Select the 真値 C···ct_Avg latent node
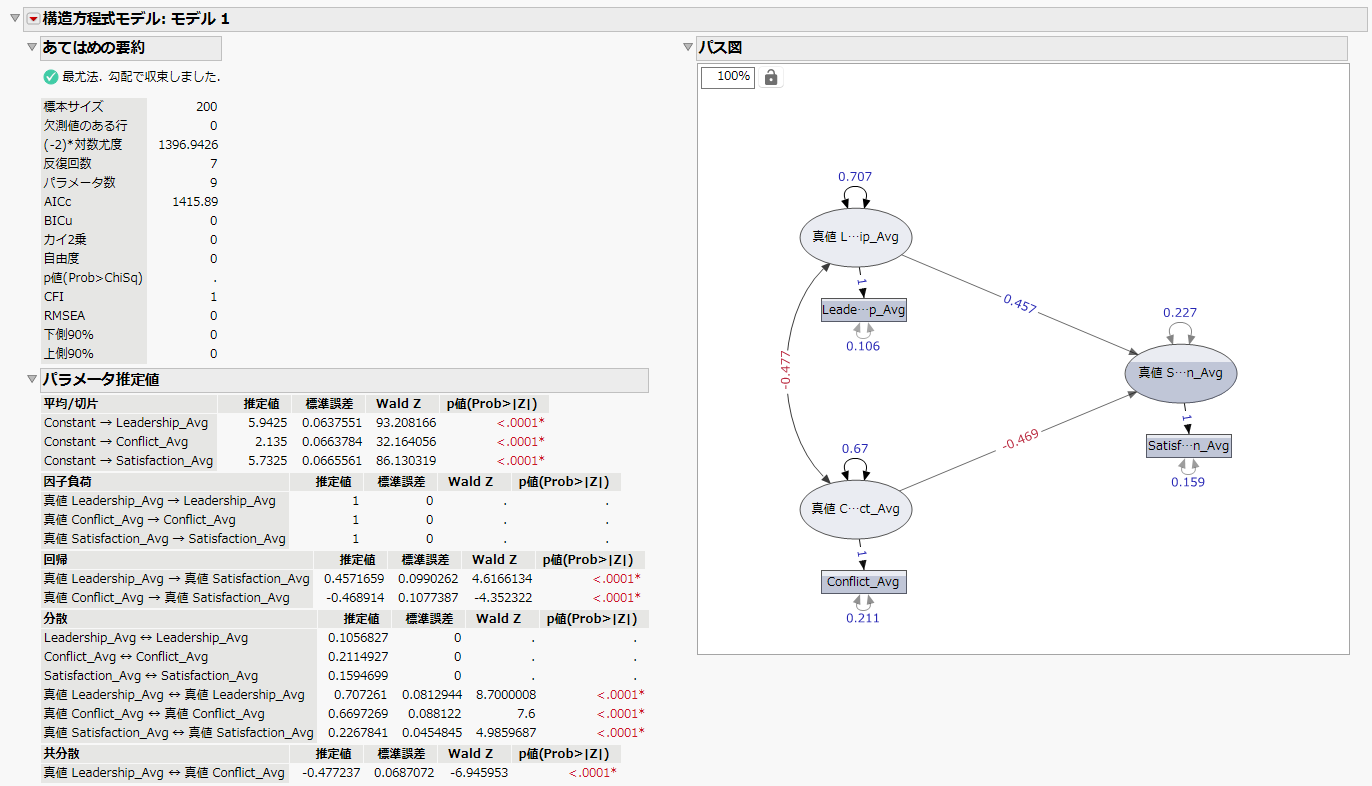The image size is (1372, 786). pos(855,509)
